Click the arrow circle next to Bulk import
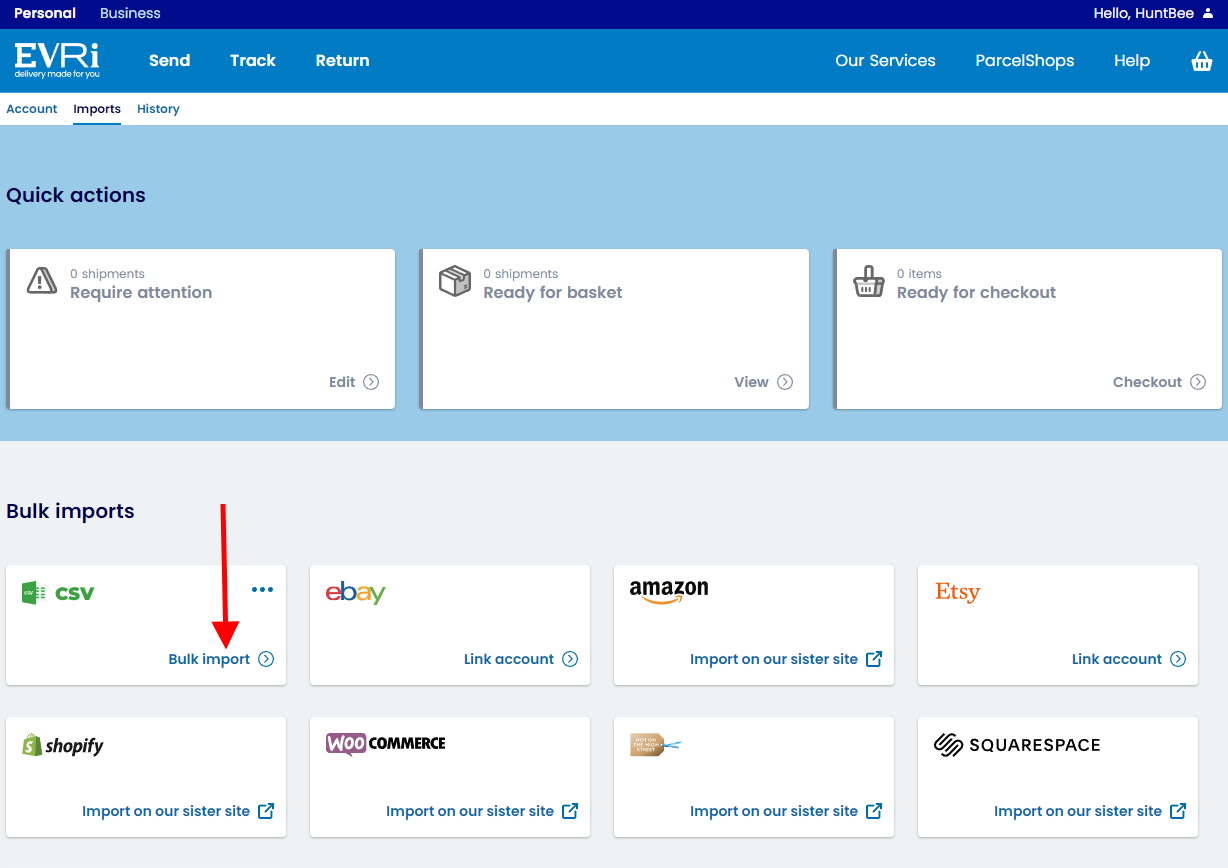The width and height of the screenshot is (1228, 868). coord(266,659)
